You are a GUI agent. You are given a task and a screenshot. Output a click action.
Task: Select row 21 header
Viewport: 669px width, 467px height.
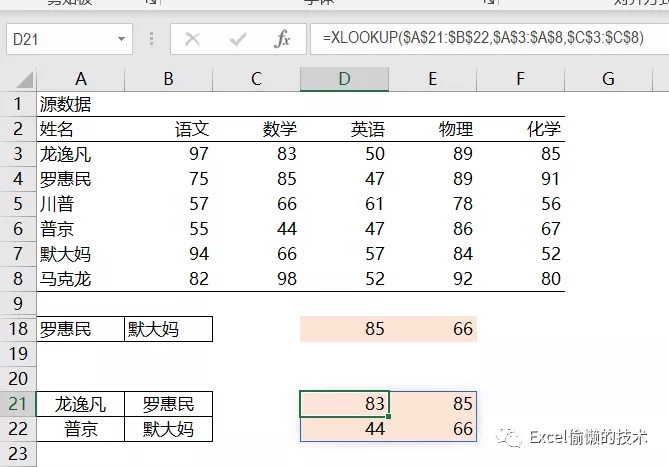tap(18, 404)
